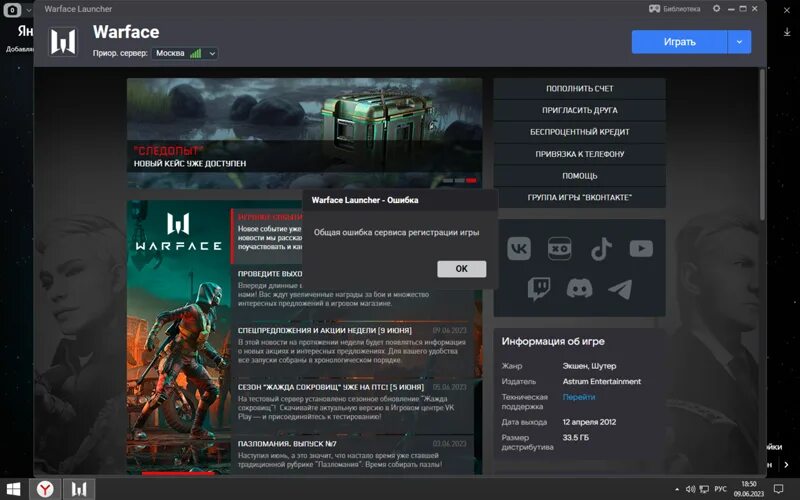Open the network tray icon
Screen dimensions: 800x500
pos(704,489)
